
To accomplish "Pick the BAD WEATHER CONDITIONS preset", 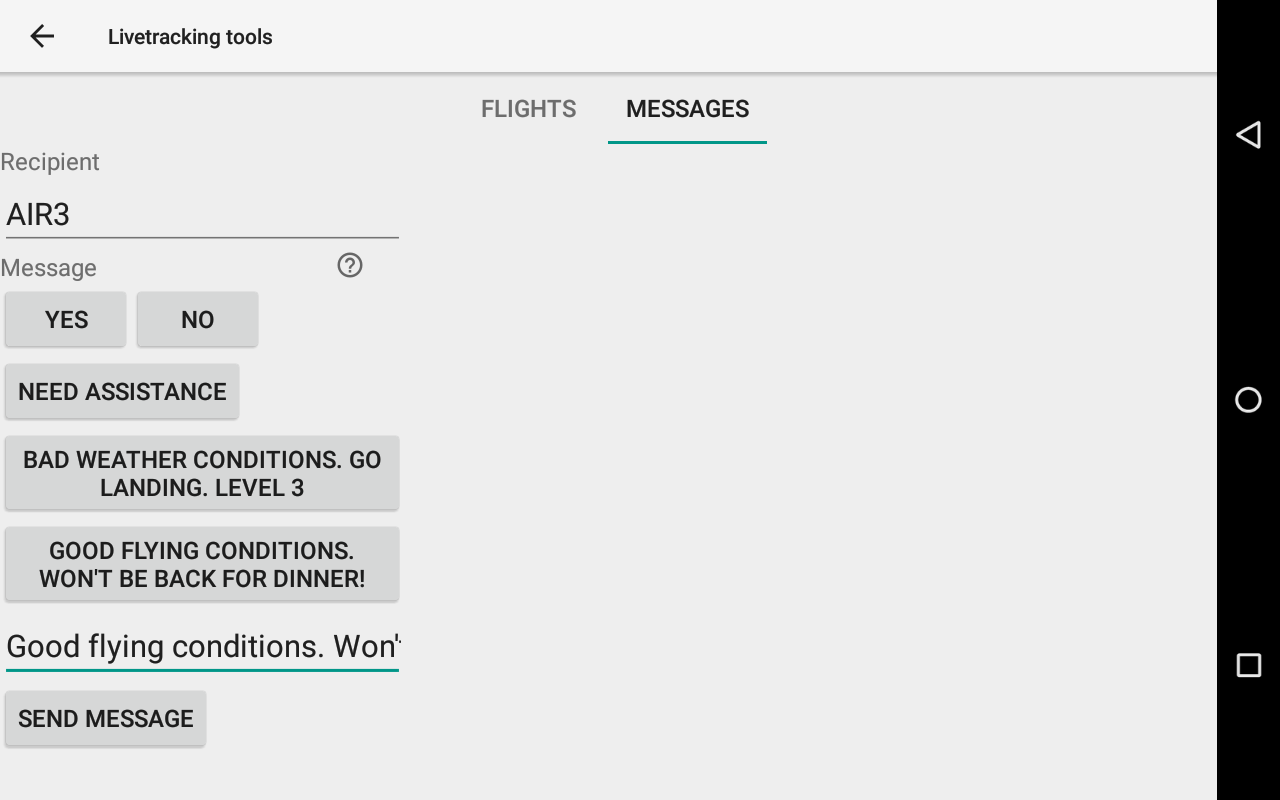I will tap(202, 473).
